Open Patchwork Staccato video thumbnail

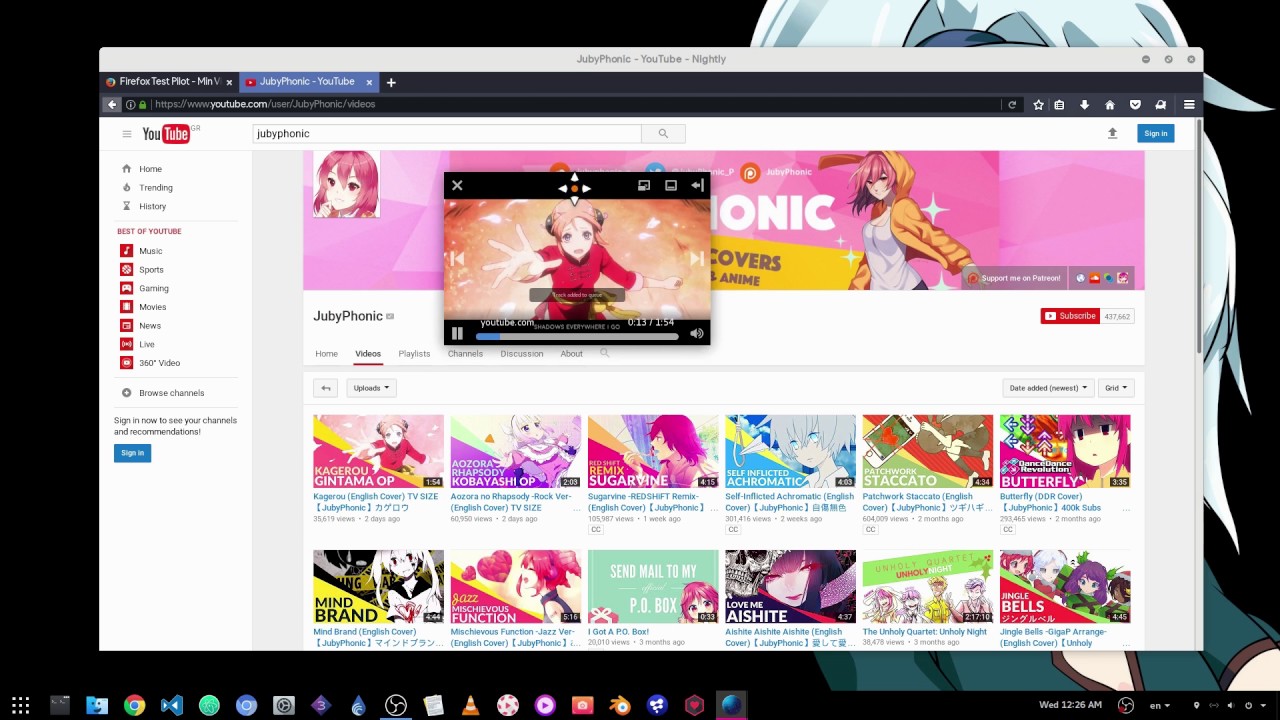click(927, 451)
